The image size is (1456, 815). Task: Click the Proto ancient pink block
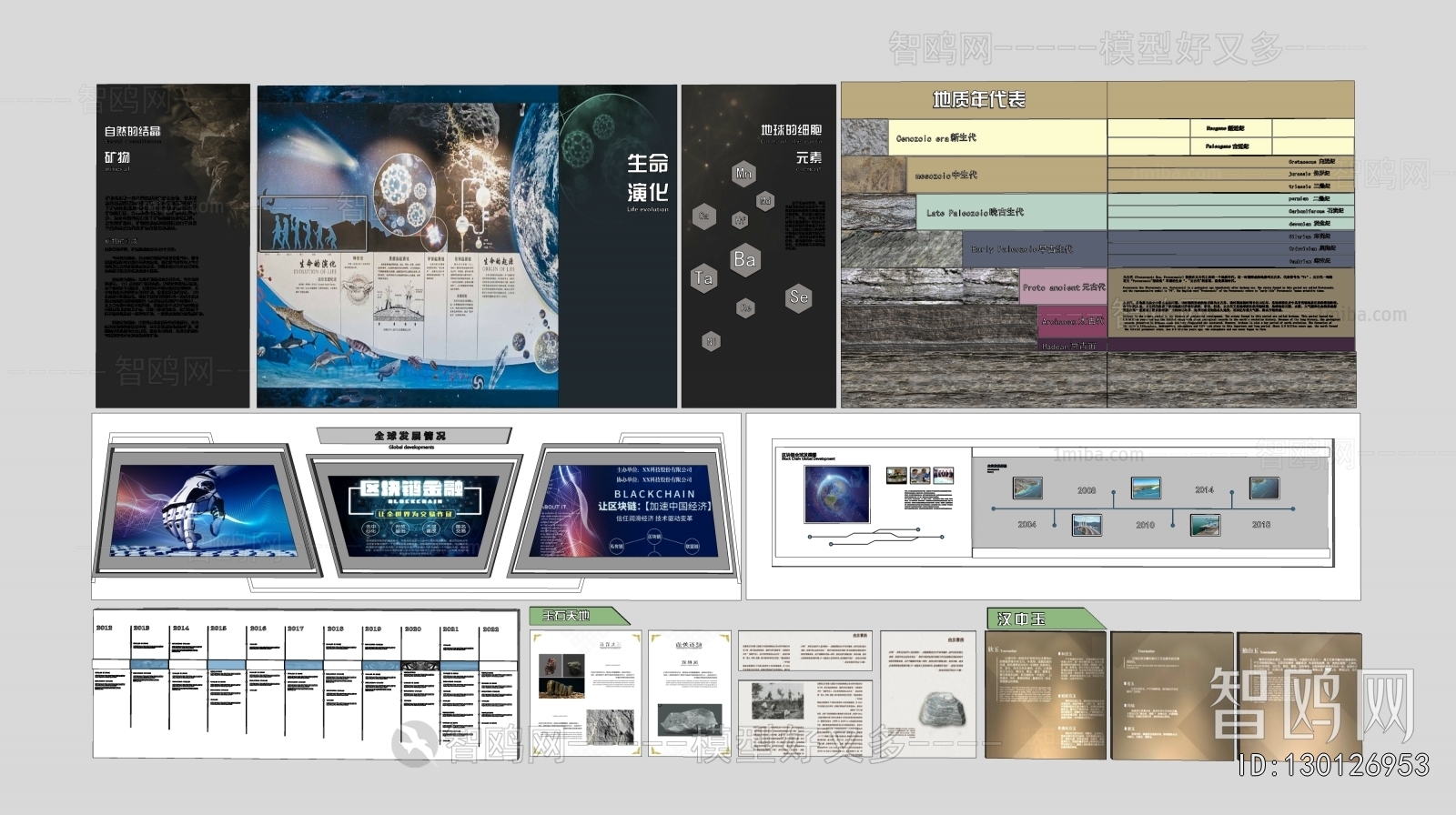point(1062,287)
